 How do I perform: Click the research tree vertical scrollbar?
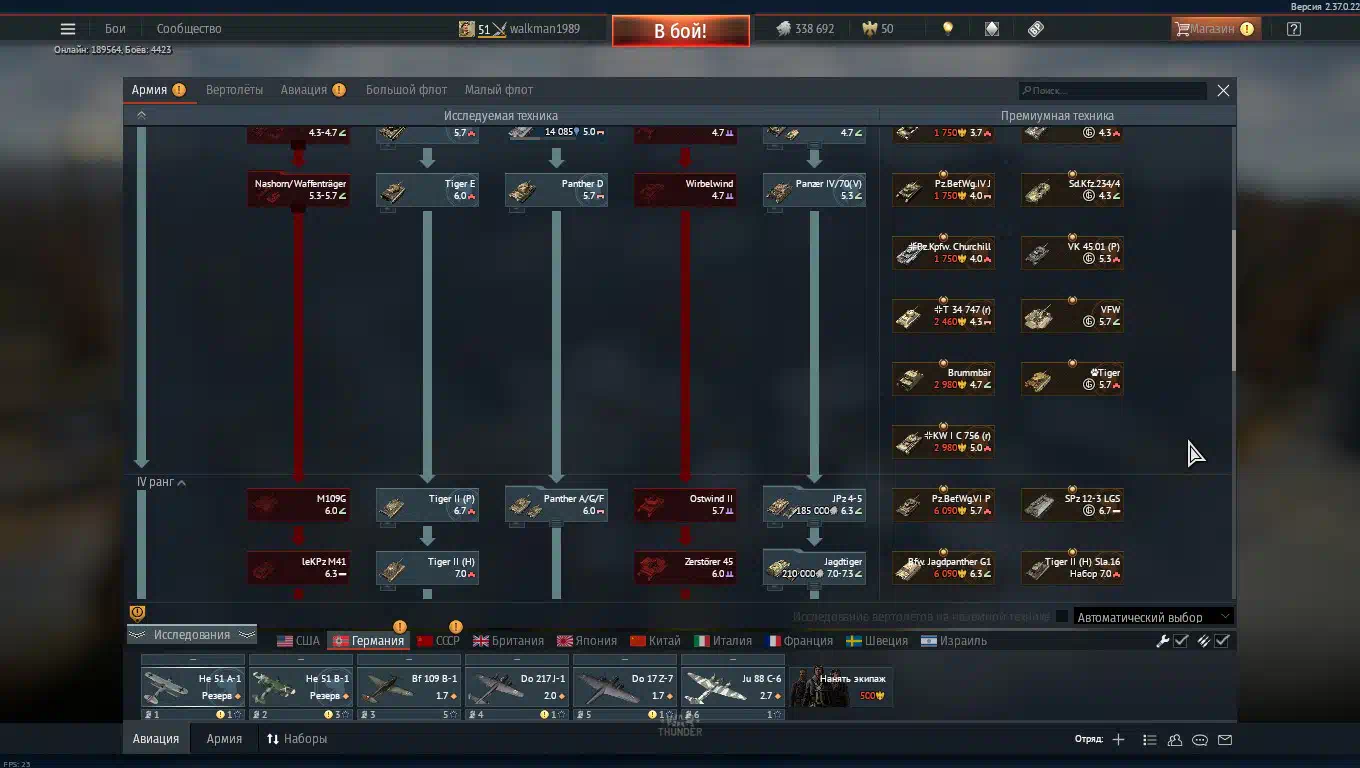1233,300
